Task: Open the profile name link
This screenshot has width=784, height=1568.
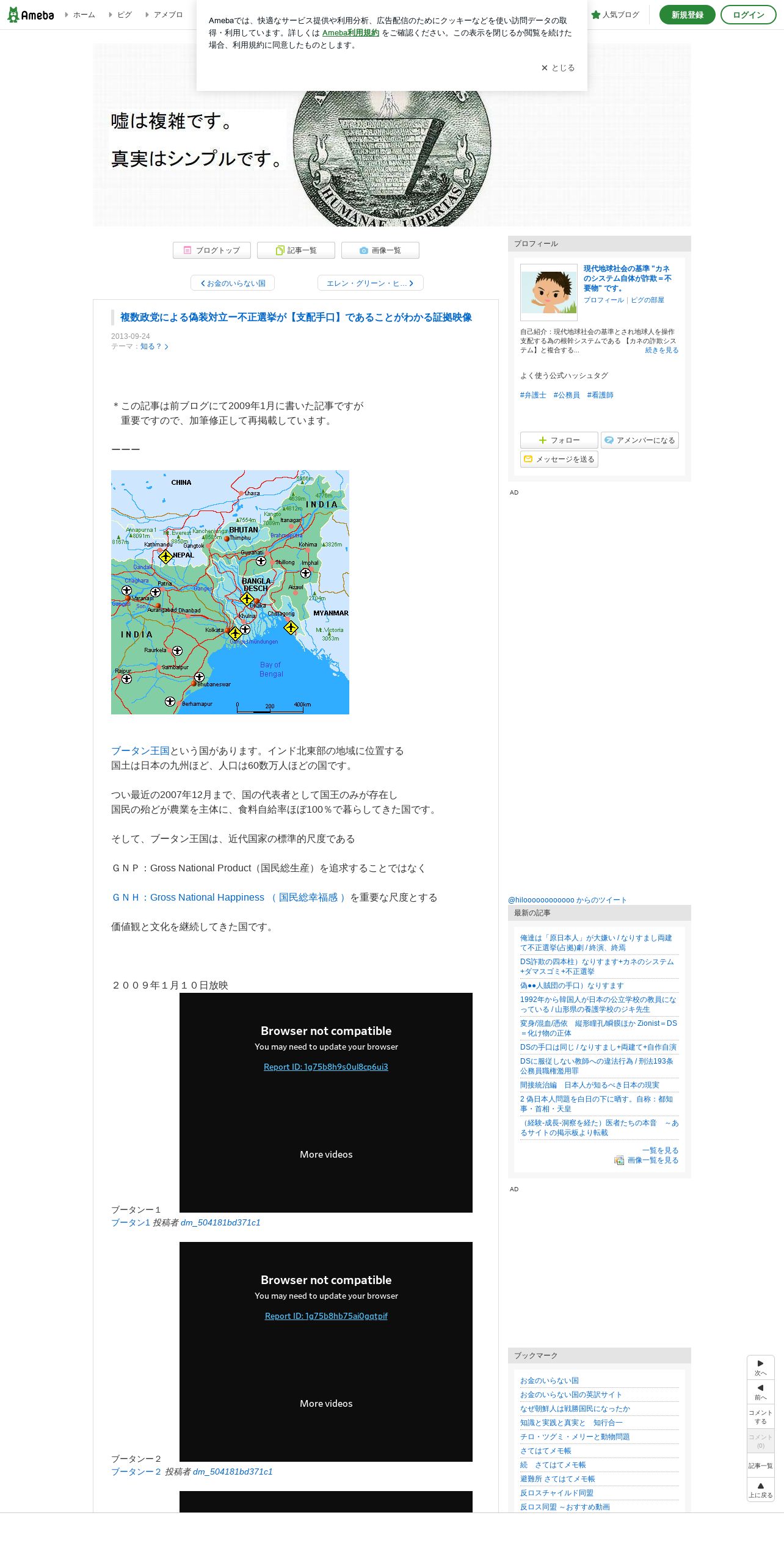Action: click(628, 278)
